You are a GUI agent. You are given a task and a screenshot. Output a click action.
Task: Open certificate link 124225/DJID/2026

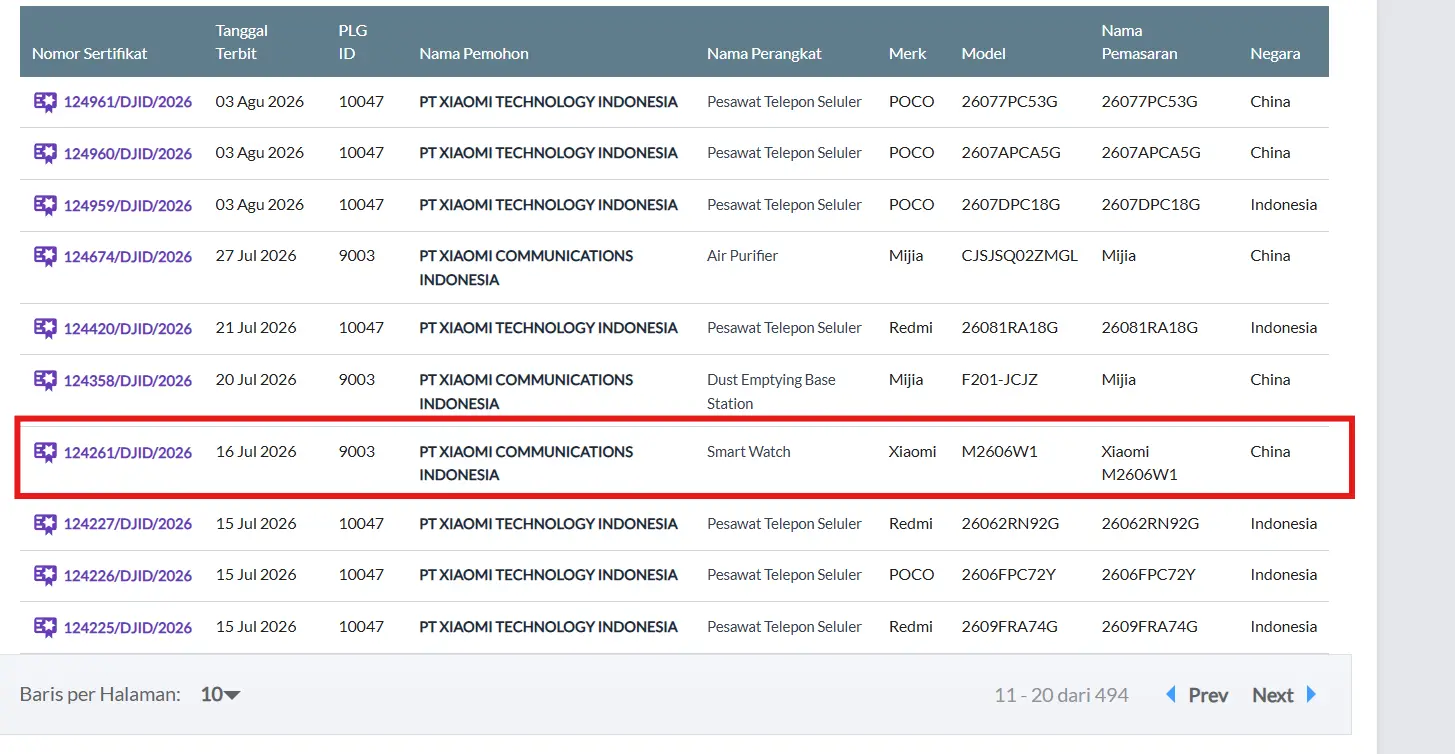[128, 627]
